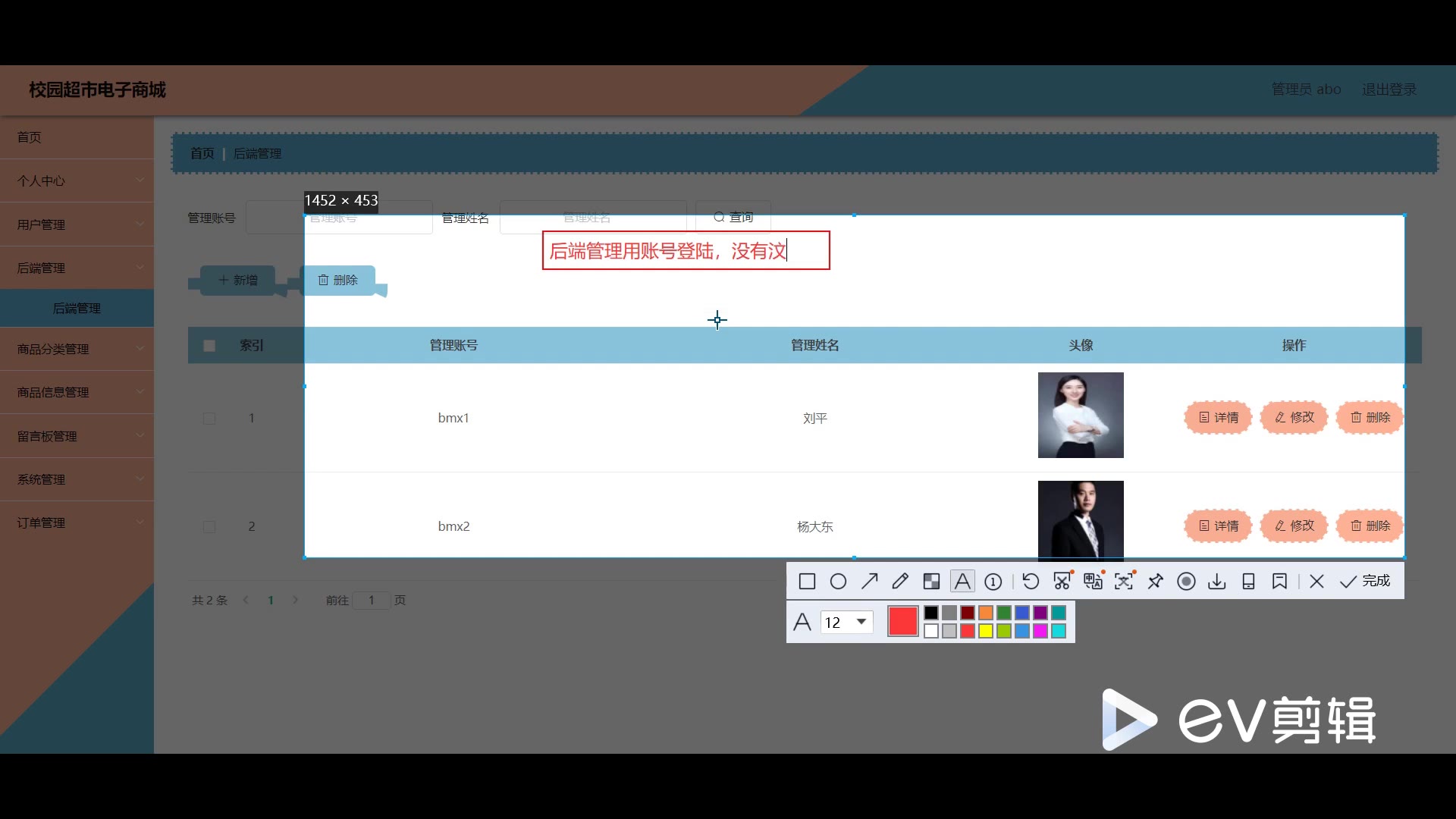Open the font size 12 dropdown

click(x=861, y=622)
